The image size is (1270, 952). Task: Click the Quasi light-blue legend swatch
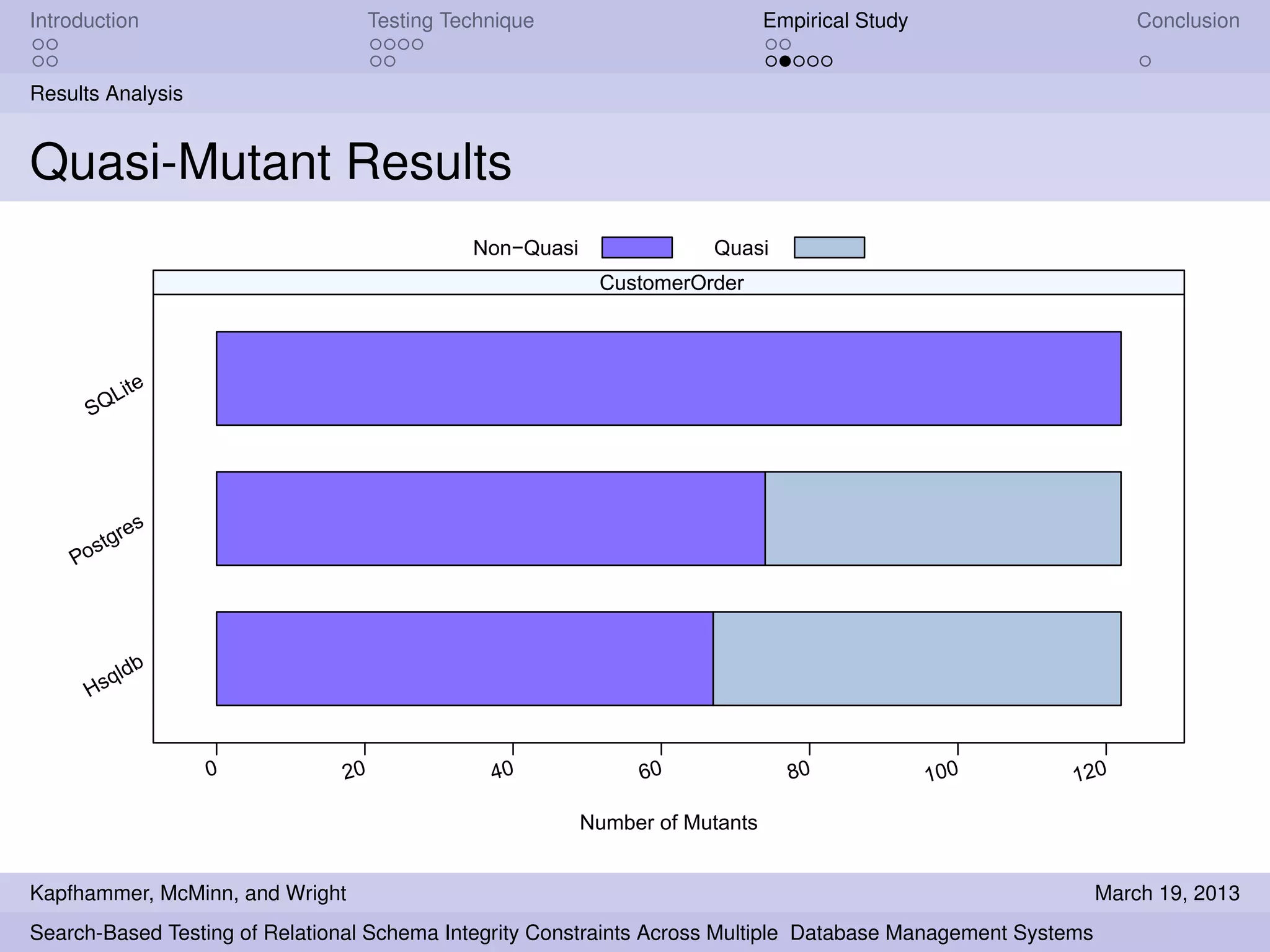829,247
